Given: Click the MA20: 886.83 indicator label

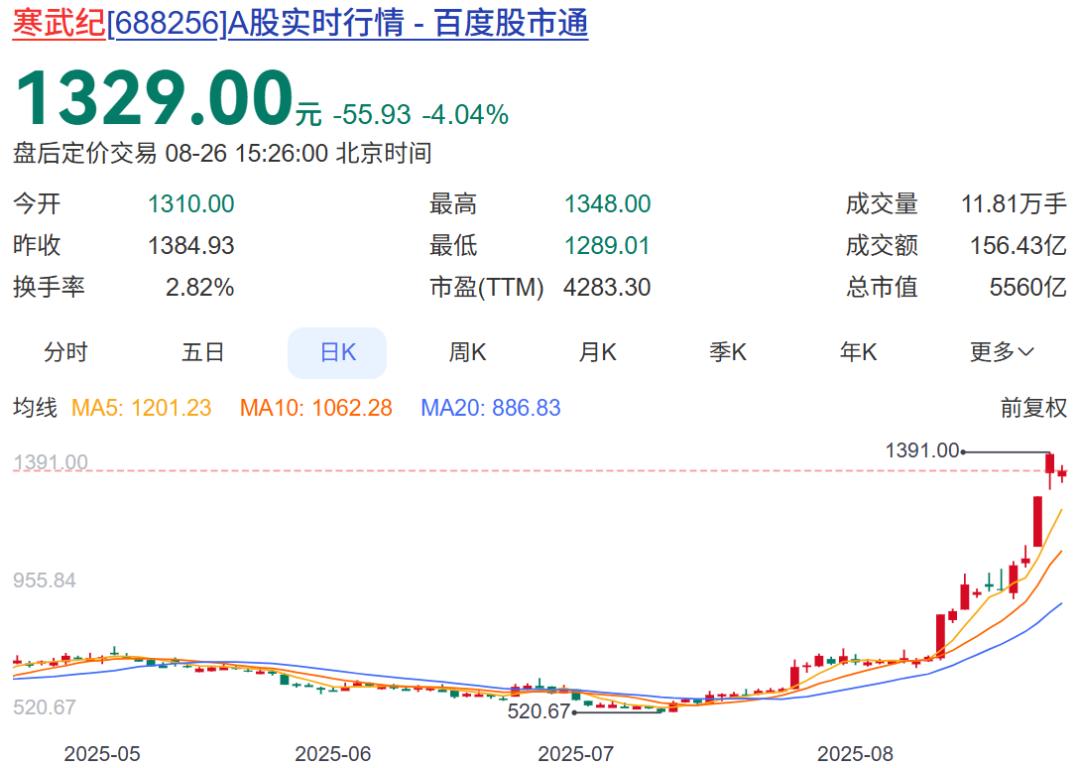Looking at the screenshot, I should pyautogui.click(x=491, y=408).
